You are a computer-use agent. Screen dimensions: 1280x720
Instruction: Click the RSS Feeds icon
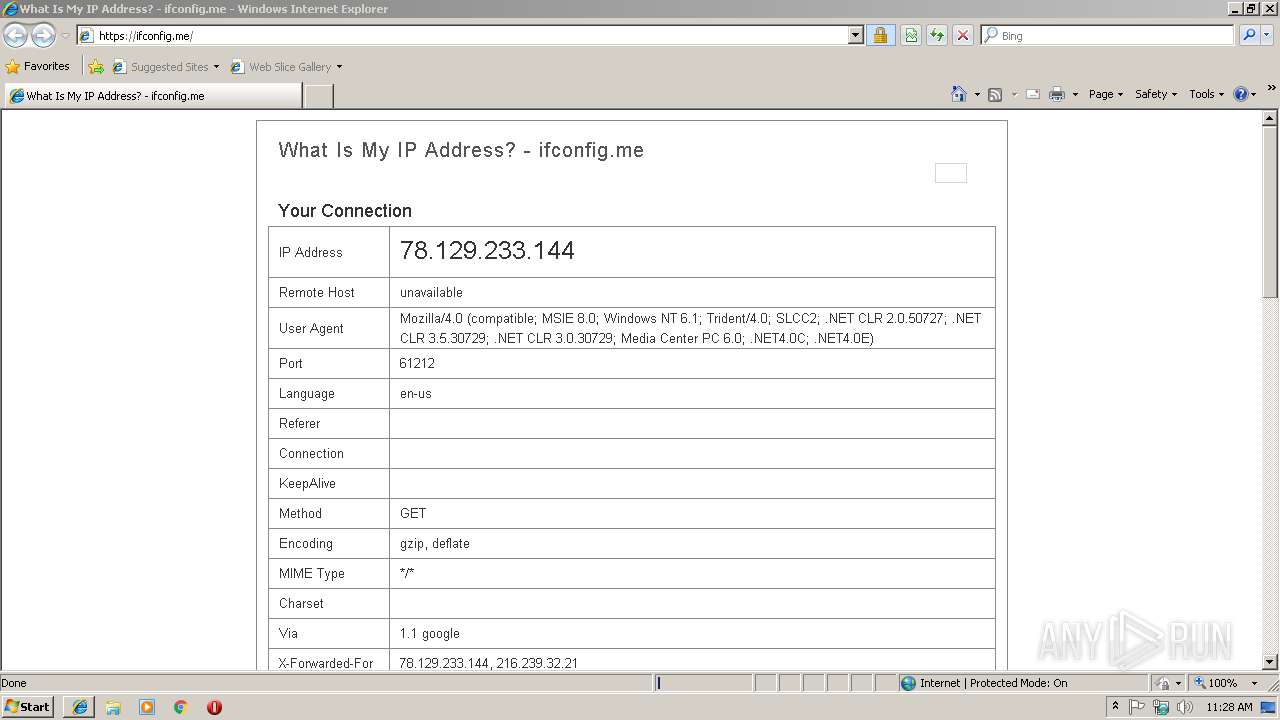pos(995,94)
